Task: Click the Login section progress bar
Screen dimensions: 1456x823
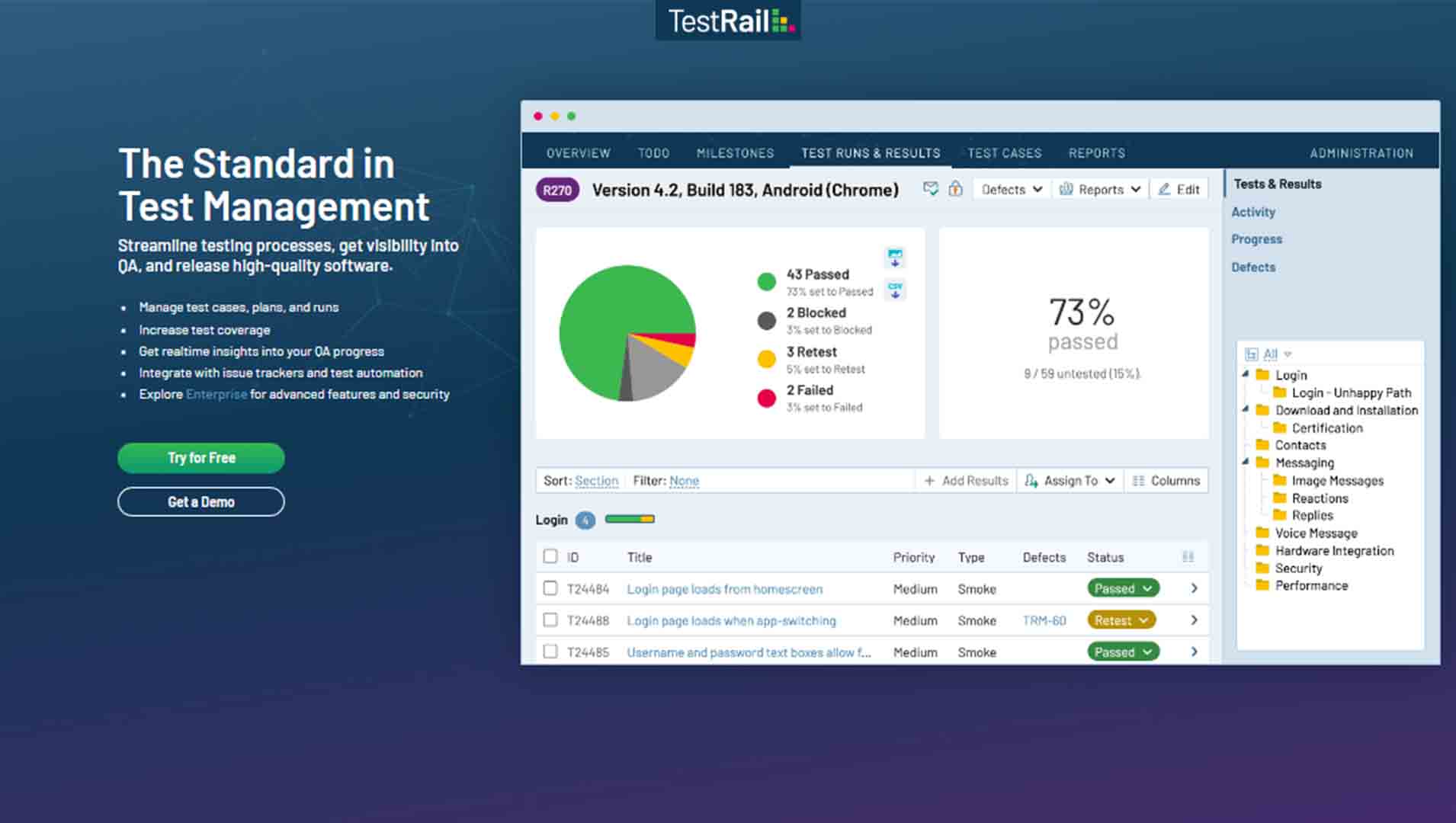Action: point(630,520)
